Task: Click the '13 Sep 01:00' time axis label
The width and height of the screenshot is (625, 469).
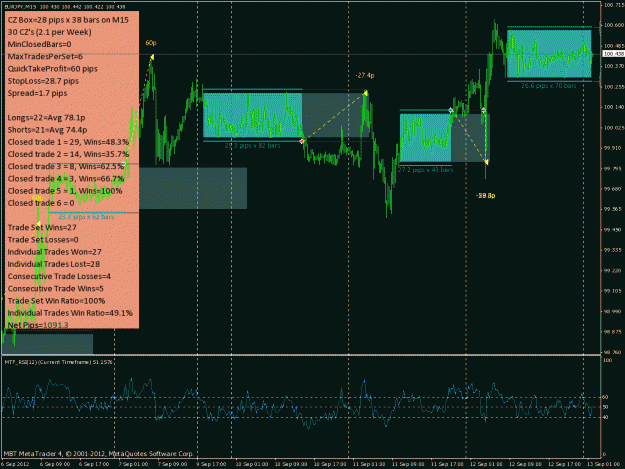Action: click(x=603, y=464)
